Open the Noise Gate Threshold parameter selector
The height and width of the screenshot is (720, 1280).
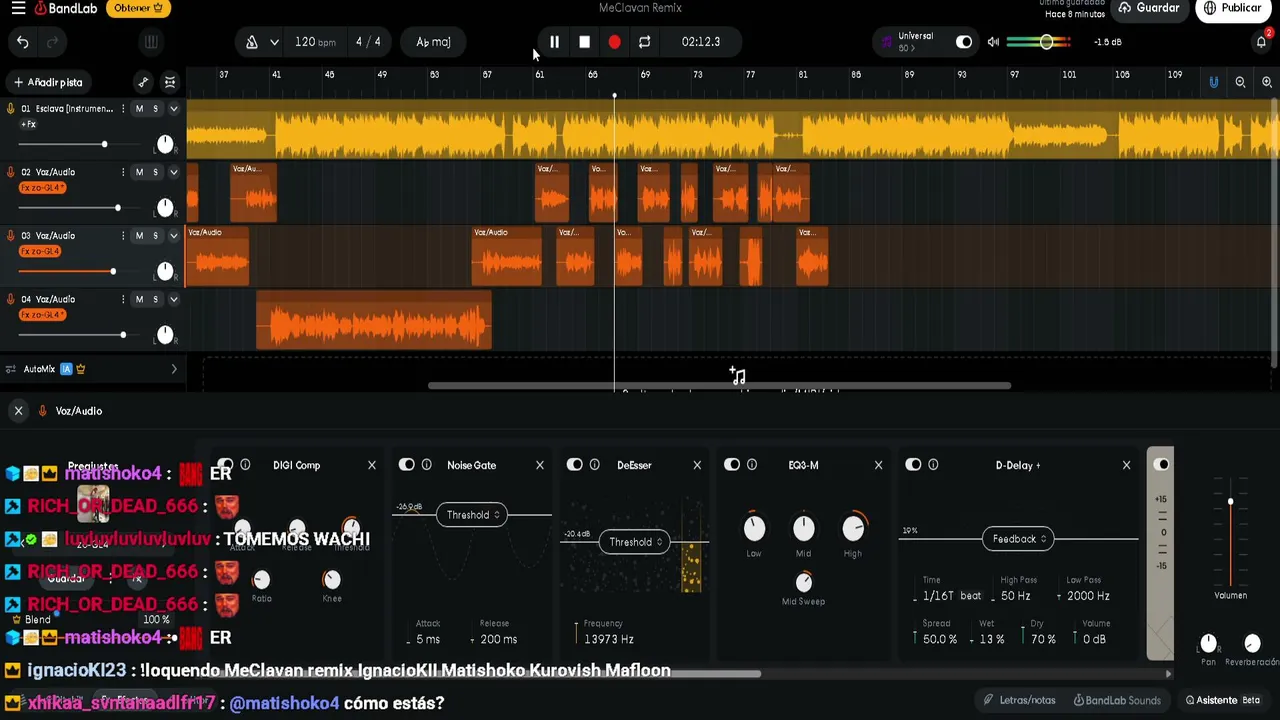click(472, 515)
